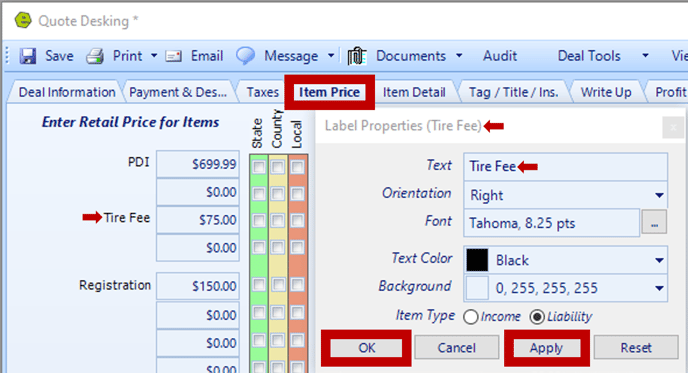Screen dimensions: 688x373
Task: Switch to the Payment & Des... tab
Action: (x=178, y=92)
